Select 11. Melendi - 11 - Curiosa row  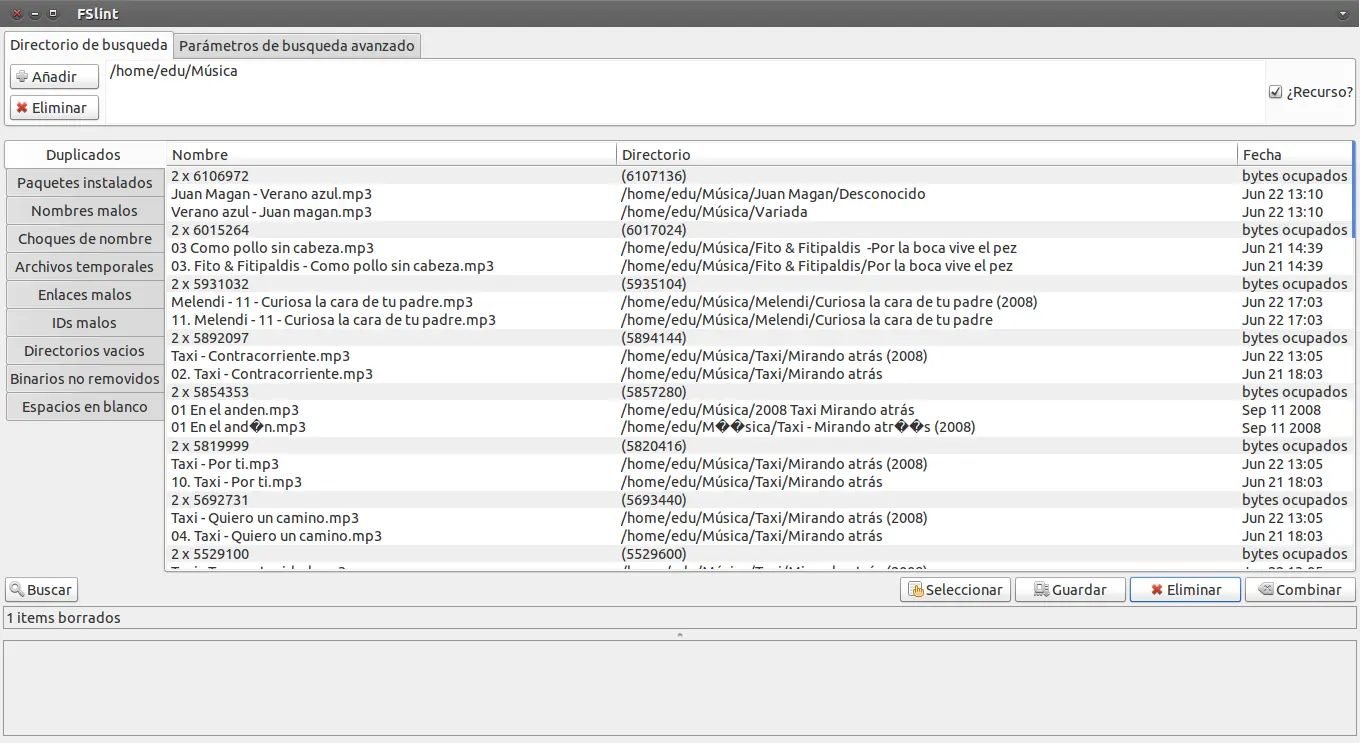tap(759, 320)
